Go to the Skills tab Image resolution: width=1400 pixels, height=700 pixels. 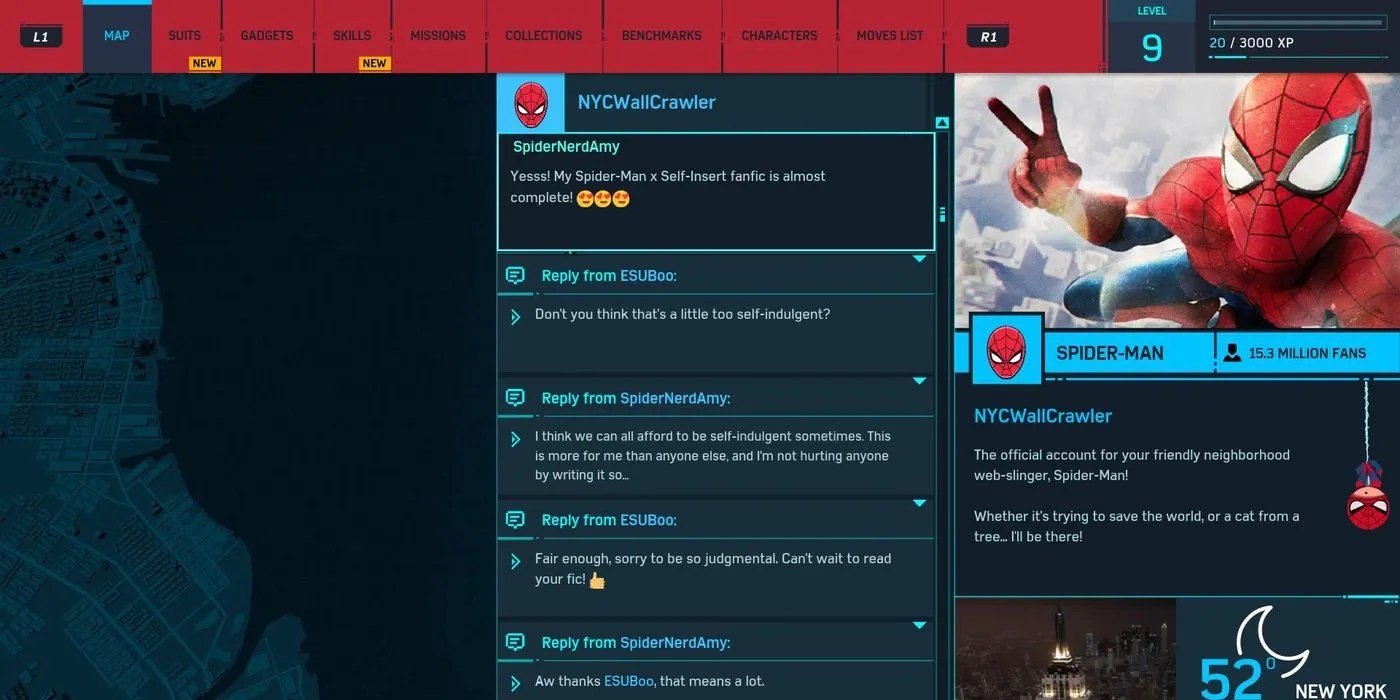tap(352, 36)
